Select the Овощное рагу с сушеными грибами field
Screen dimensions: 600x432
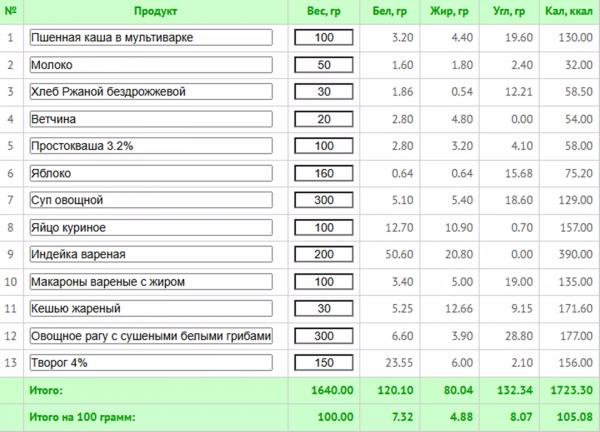[x=151, y=336]
